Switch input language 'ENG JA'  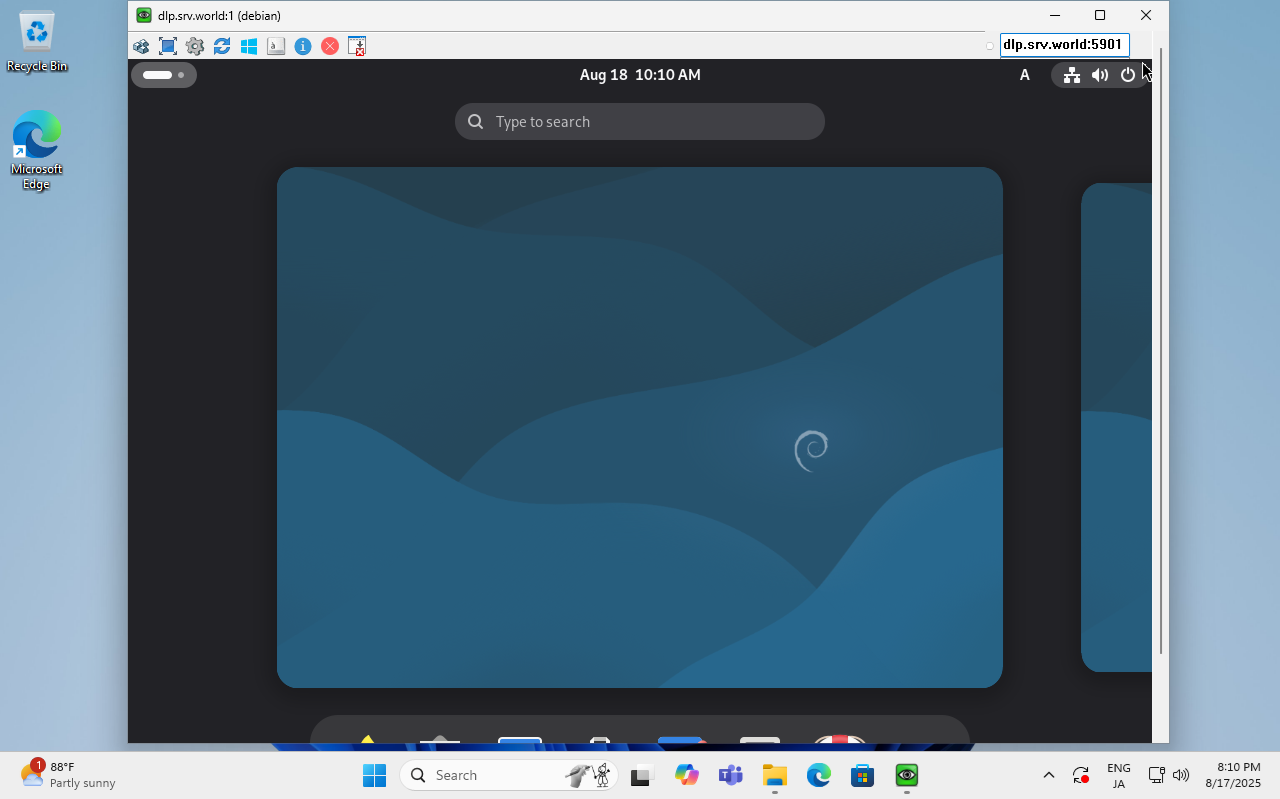click(1119, 775)
